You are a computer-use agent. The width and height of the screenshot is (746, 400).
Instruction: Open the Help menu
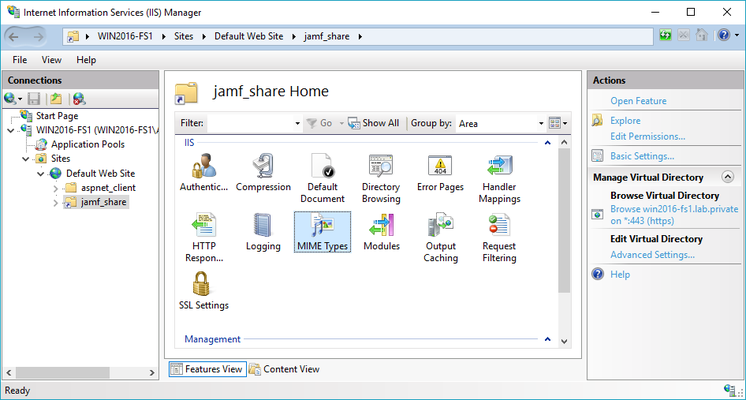pyautogui.click(x=86, y=60)
